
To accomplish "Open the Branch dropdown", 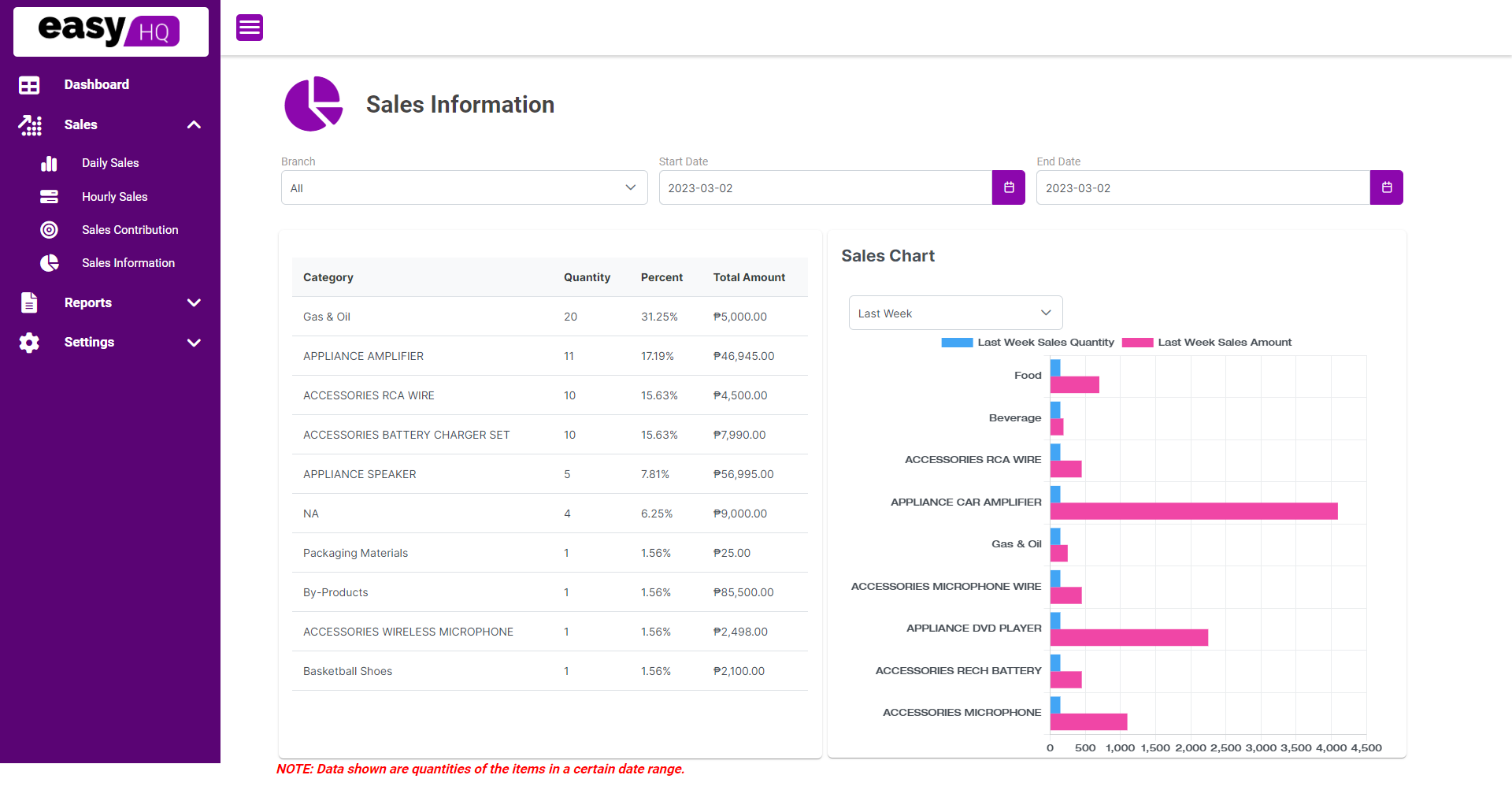I will click(x=465, y=187).
